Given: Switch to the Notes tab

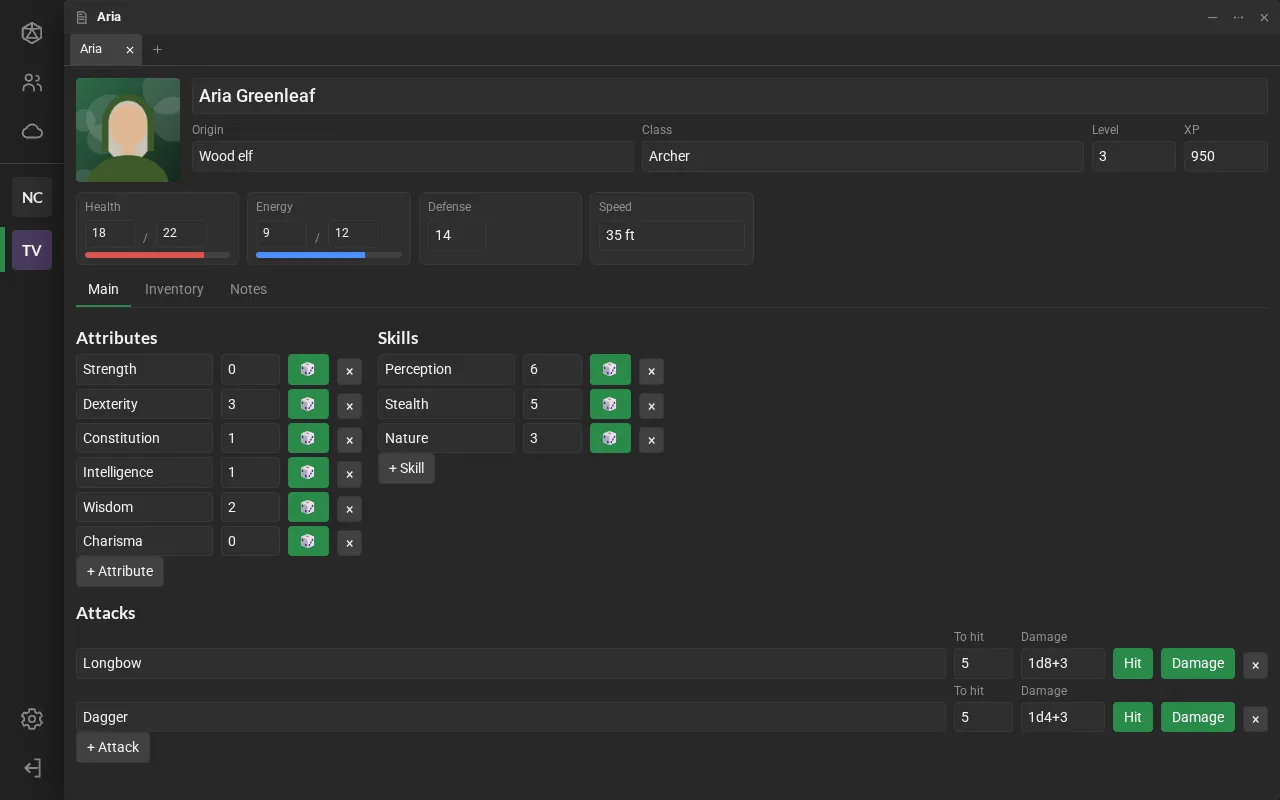Looking at the screenshot, I should click(x=248, y=290).
